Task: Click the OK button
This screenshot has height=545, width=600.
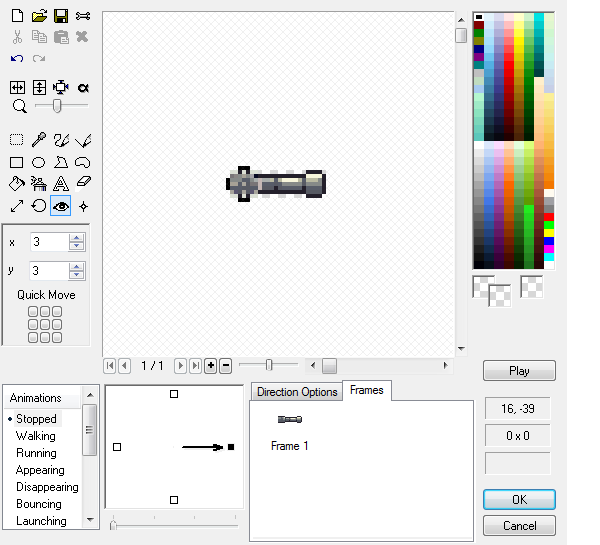Action: (x=519, y=499)
